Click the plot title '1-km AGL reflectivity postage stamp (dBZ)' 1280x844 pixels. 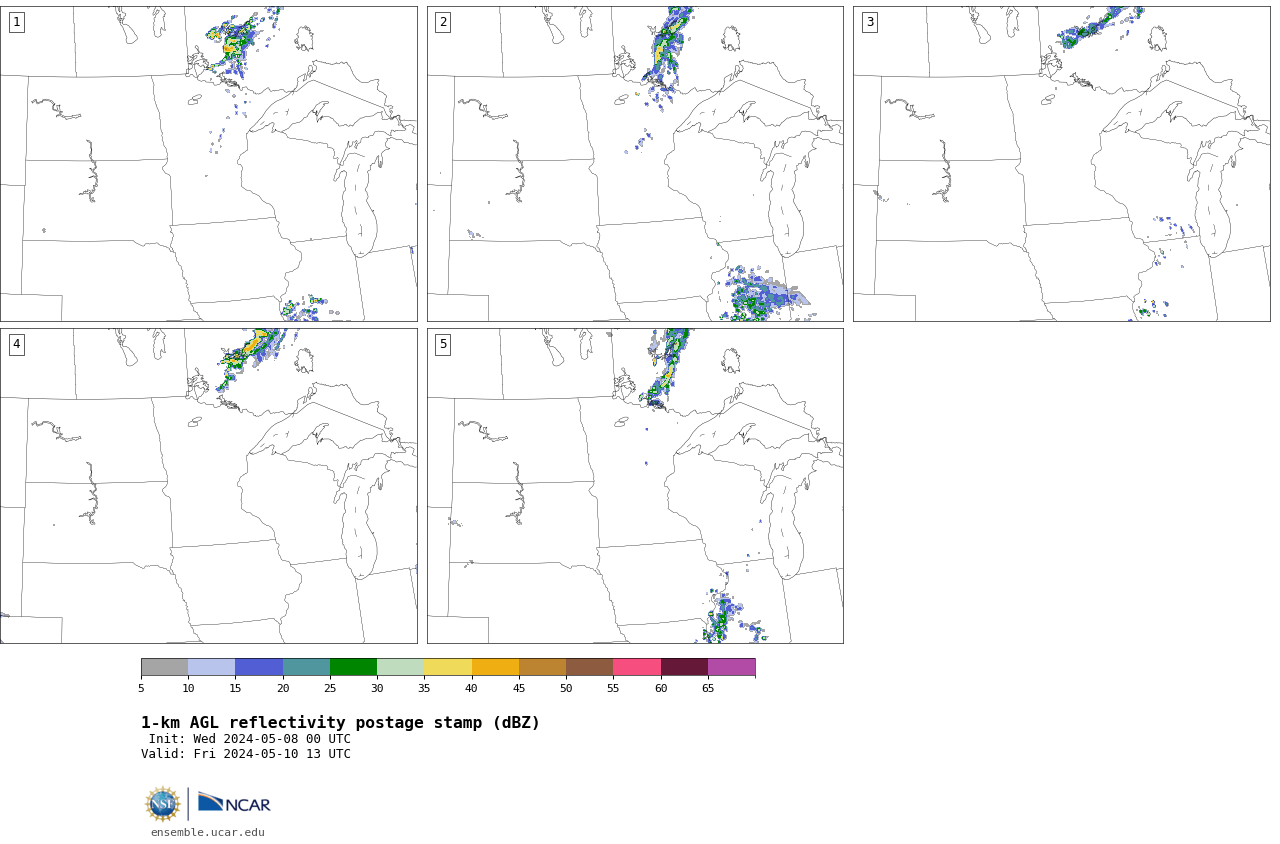(x=340, y=723)
